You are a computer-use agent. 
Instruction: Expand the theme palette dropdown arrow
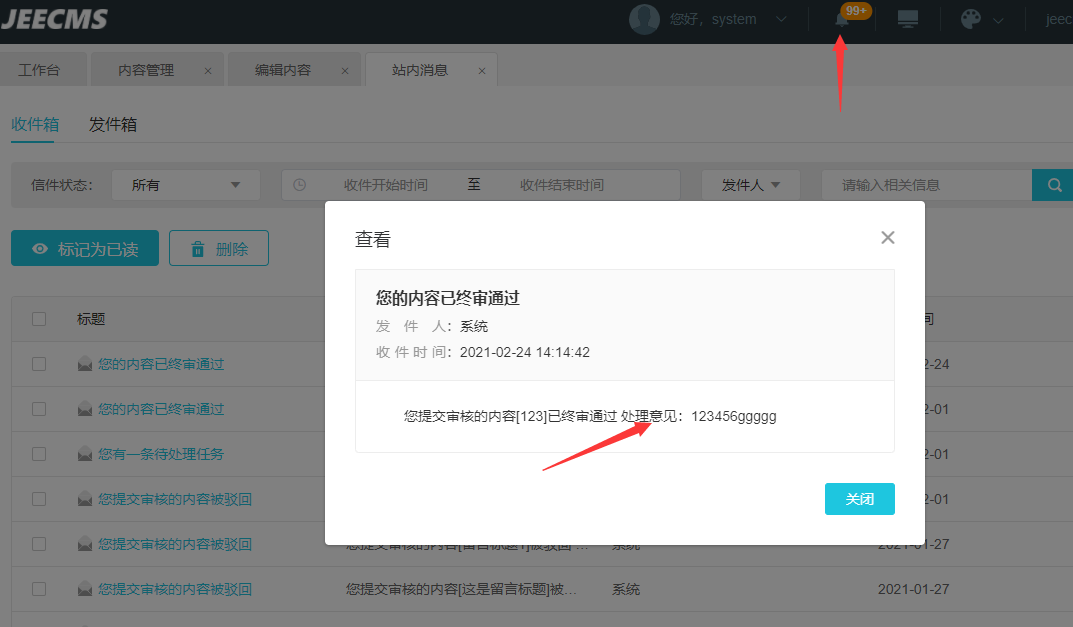pyautogui.click(x=998, y=20)
